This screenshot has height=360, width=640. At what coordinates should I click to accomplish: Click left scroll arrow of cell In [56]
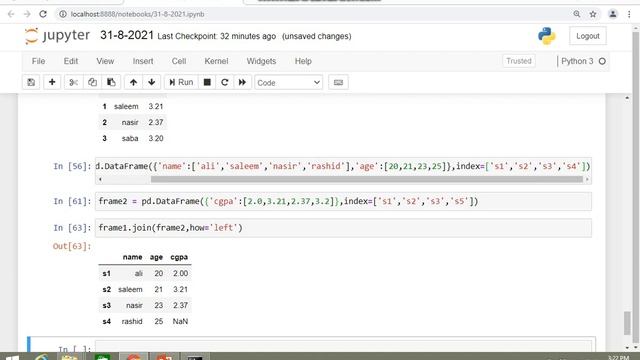pyautogui.click(x=100, y=179)
